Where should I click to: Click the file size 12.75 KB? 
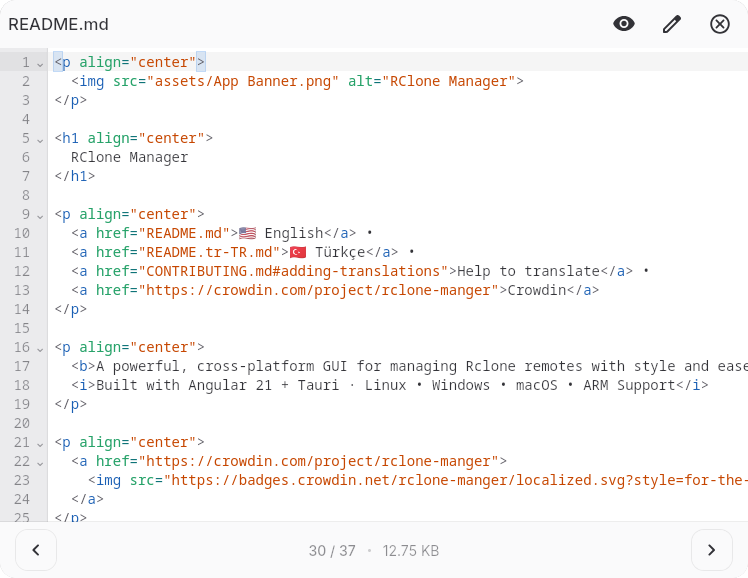pos(410,550)
